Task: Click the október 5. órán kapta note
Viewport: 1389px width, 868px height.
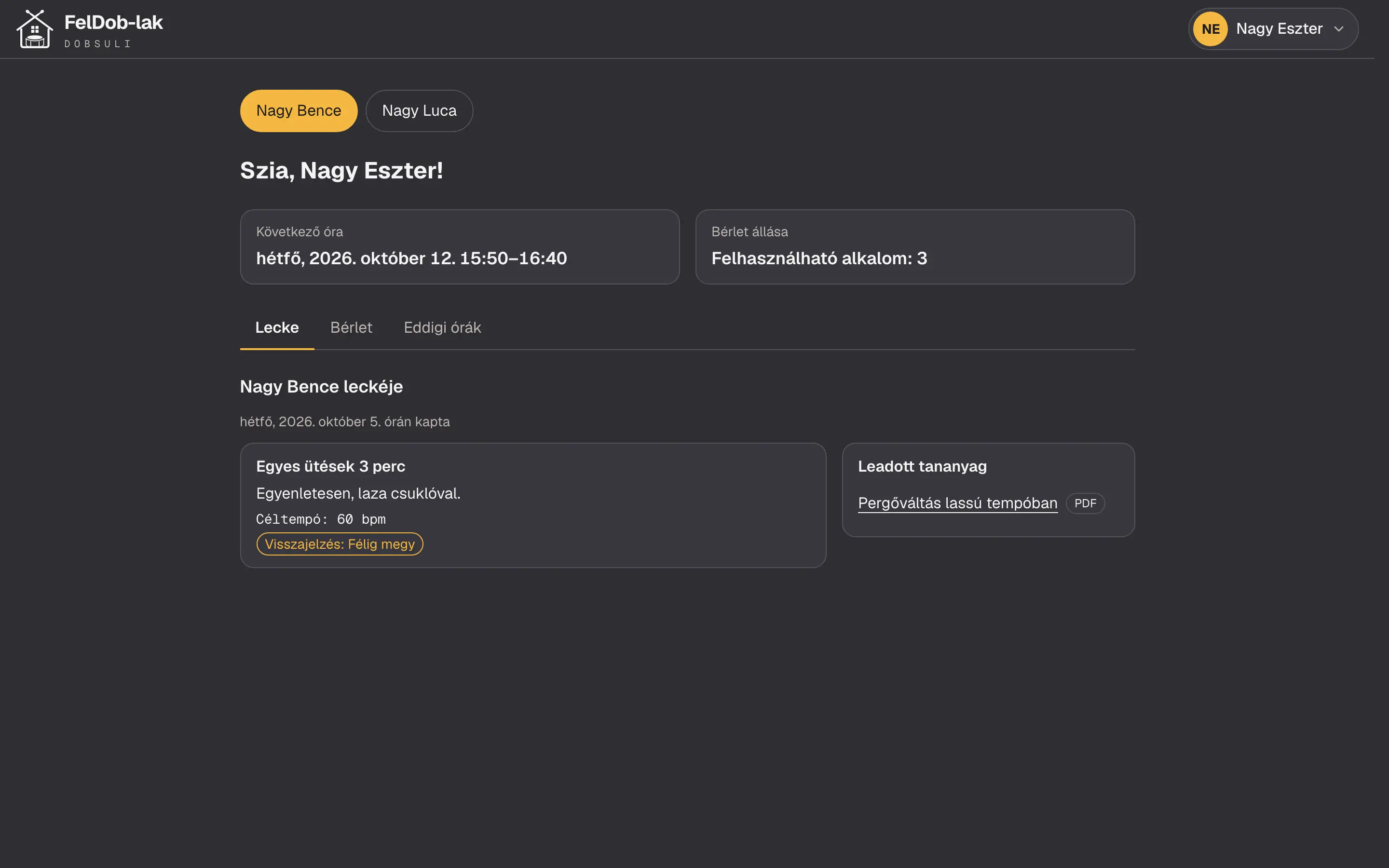Action: [x=344, y=422]
